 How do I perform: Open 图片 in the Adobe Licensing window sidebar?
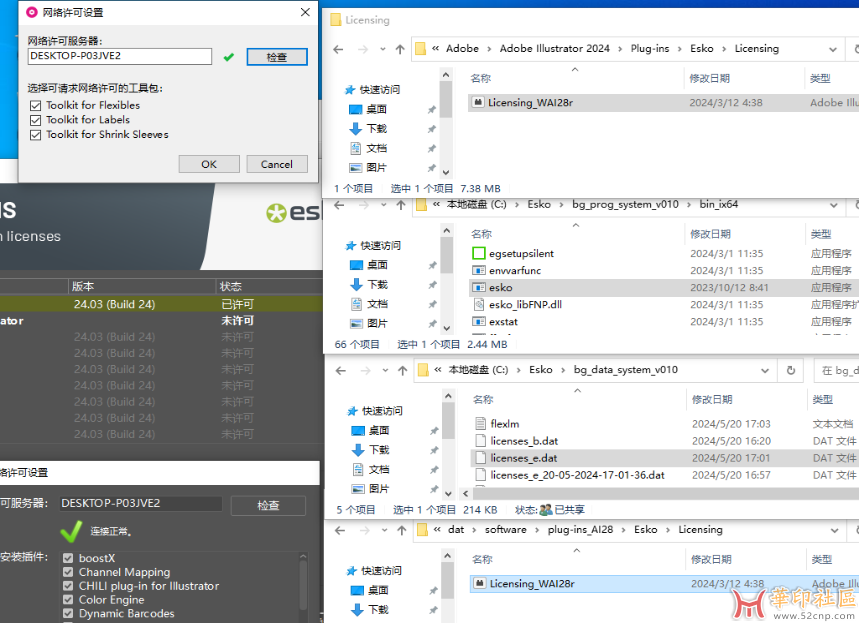pos(376,168)
